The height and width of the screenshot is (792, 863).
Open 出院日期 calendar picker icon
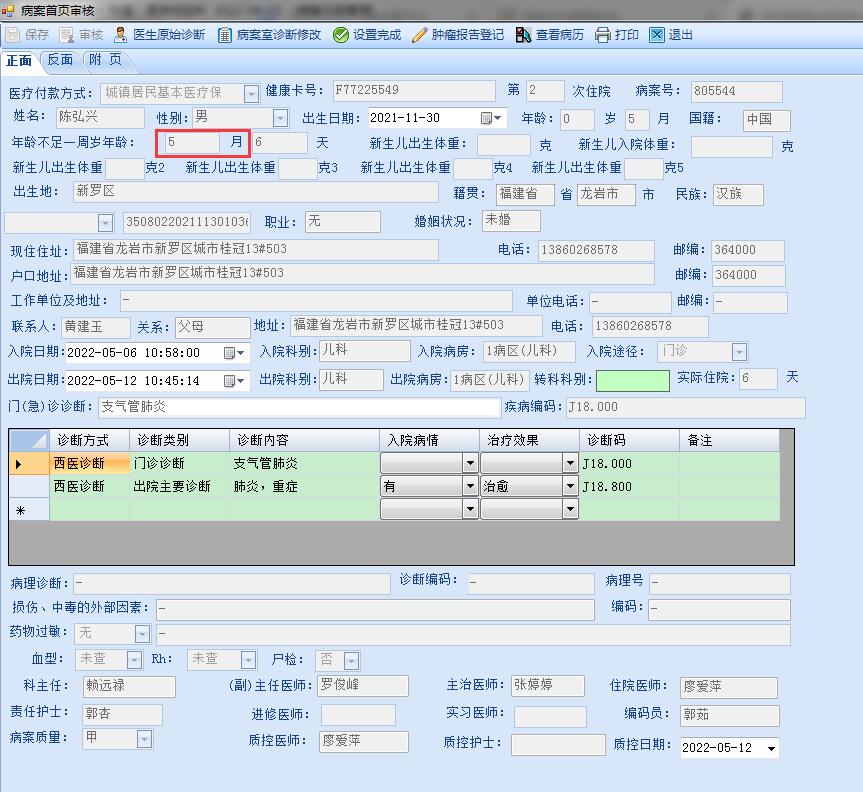(234, 381)
